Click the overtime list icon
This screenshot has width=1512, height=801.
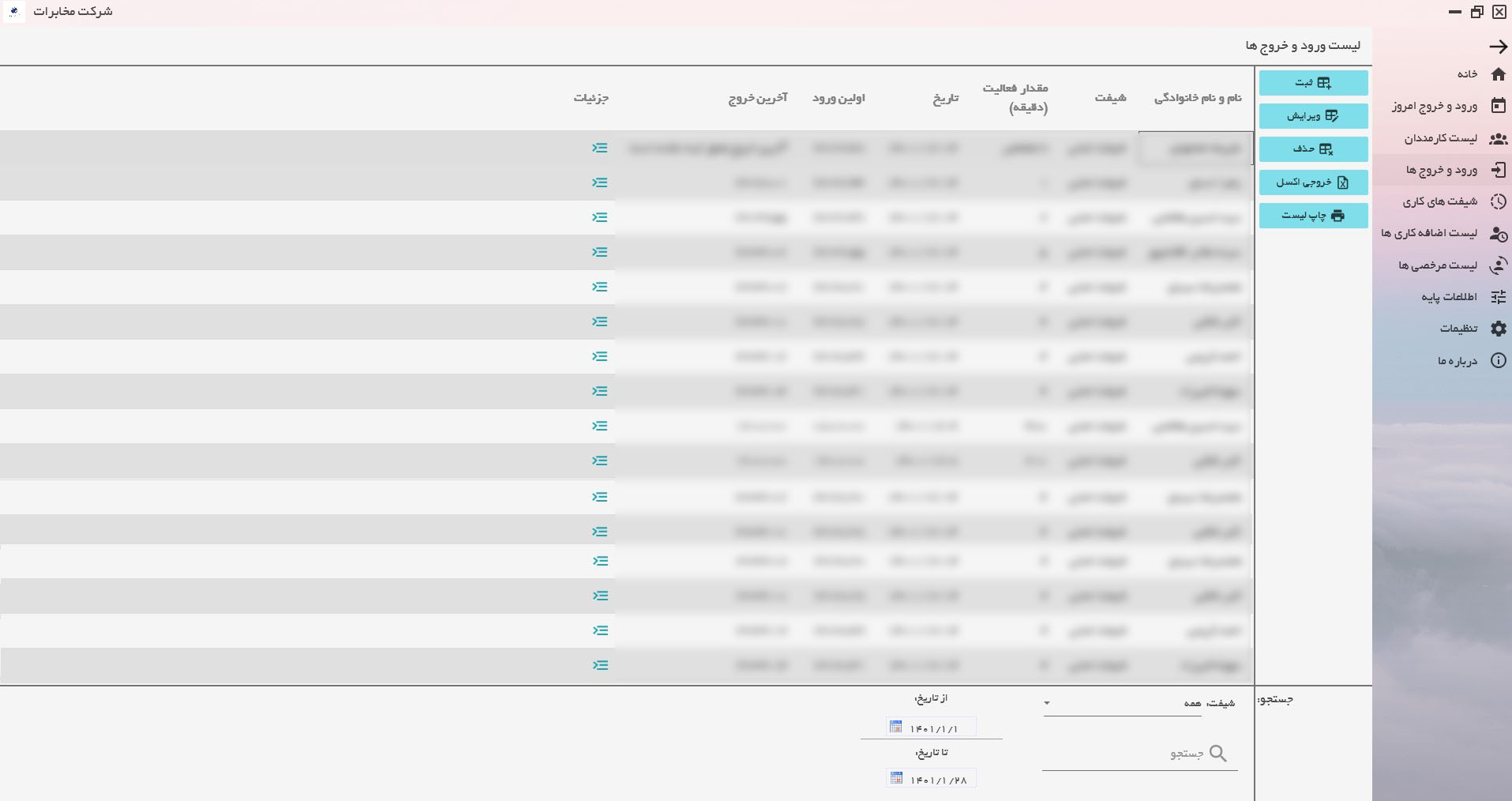pos(1498,233)
